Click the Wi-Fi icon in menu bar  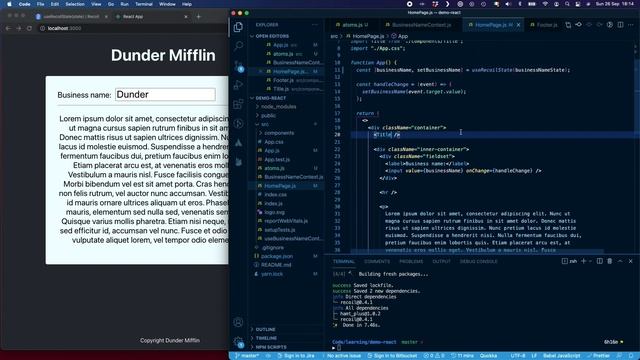pyautogui.click(x=545, y=4)
